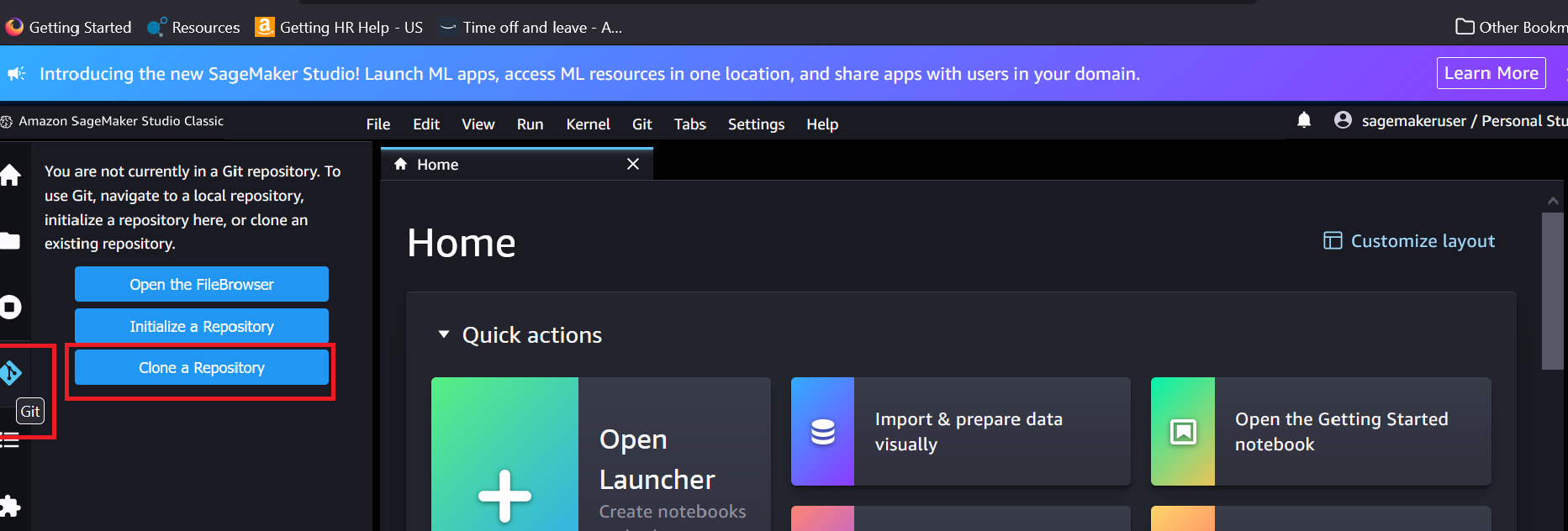The height and width of the screenshot is (531, 1568).
Task: Select the Git sidebar icon
Action: point(10,372)
